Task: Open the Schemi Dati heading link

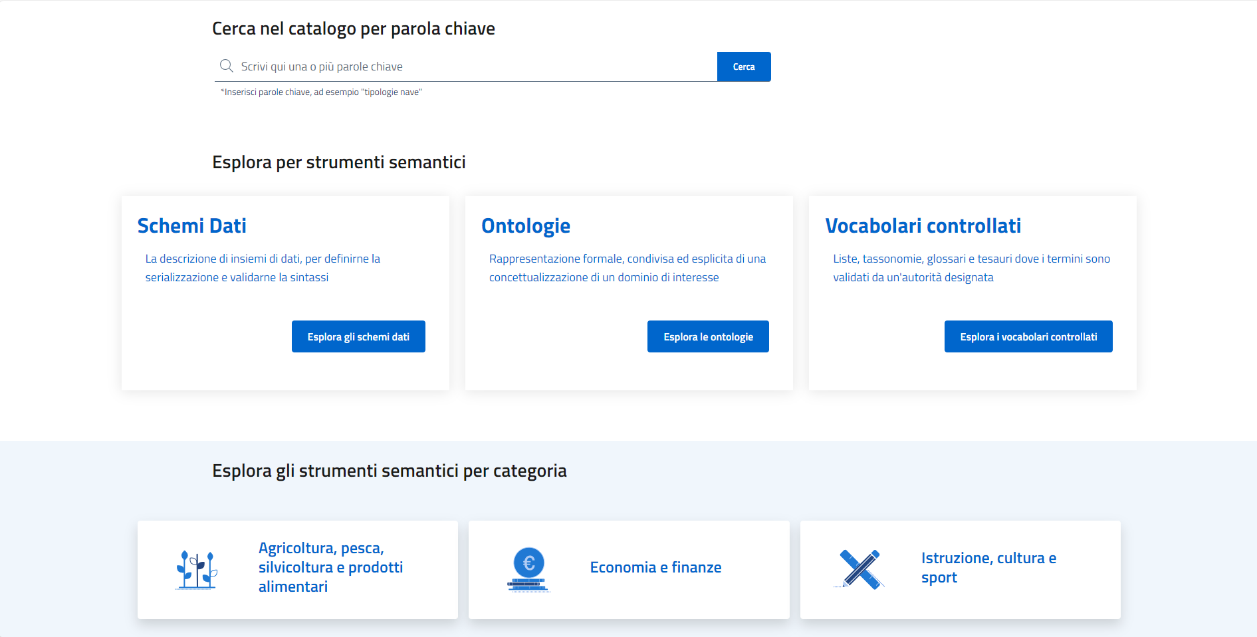Action: click(192, 226)
